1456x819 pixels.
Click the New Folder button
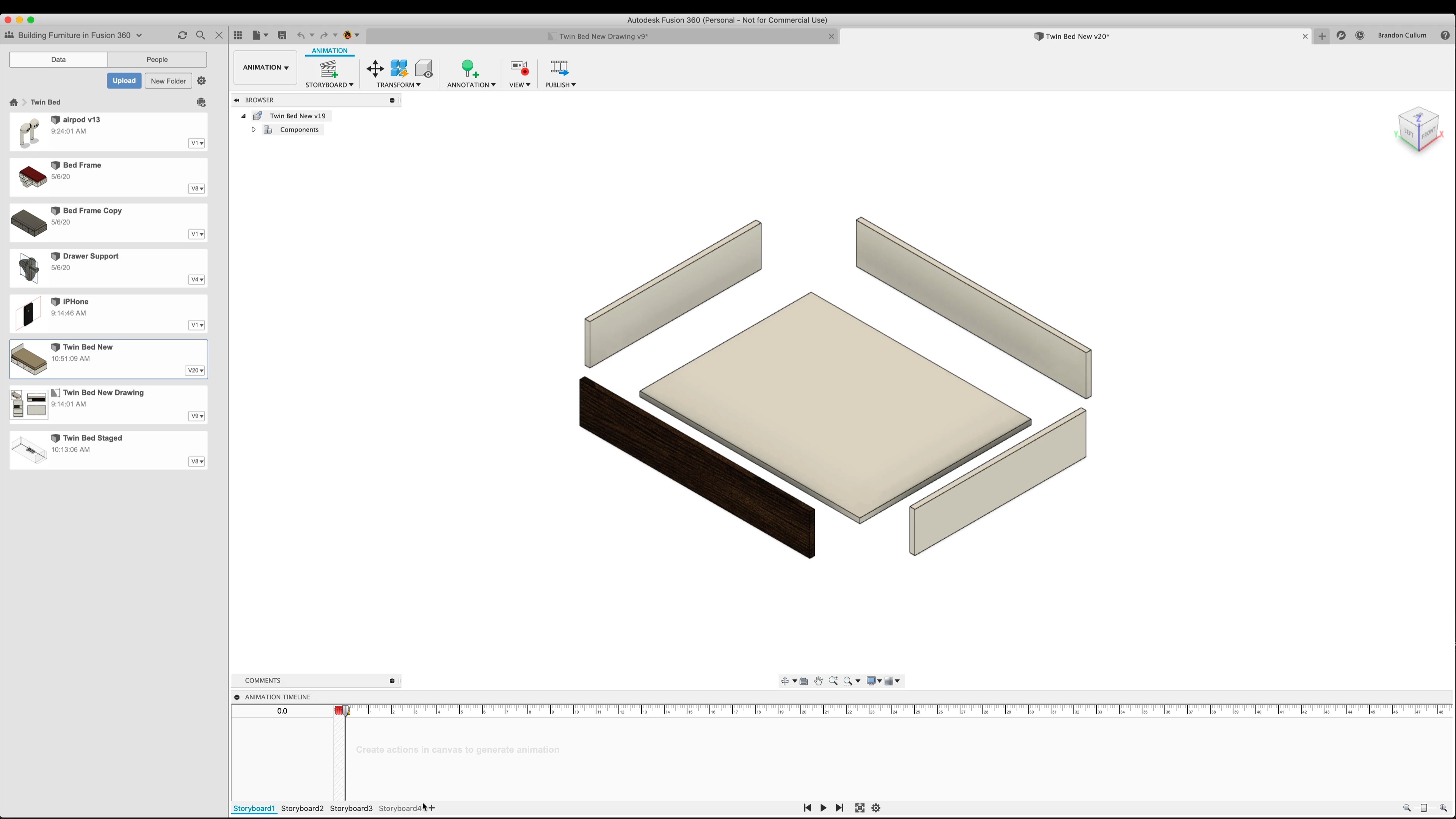168,81
